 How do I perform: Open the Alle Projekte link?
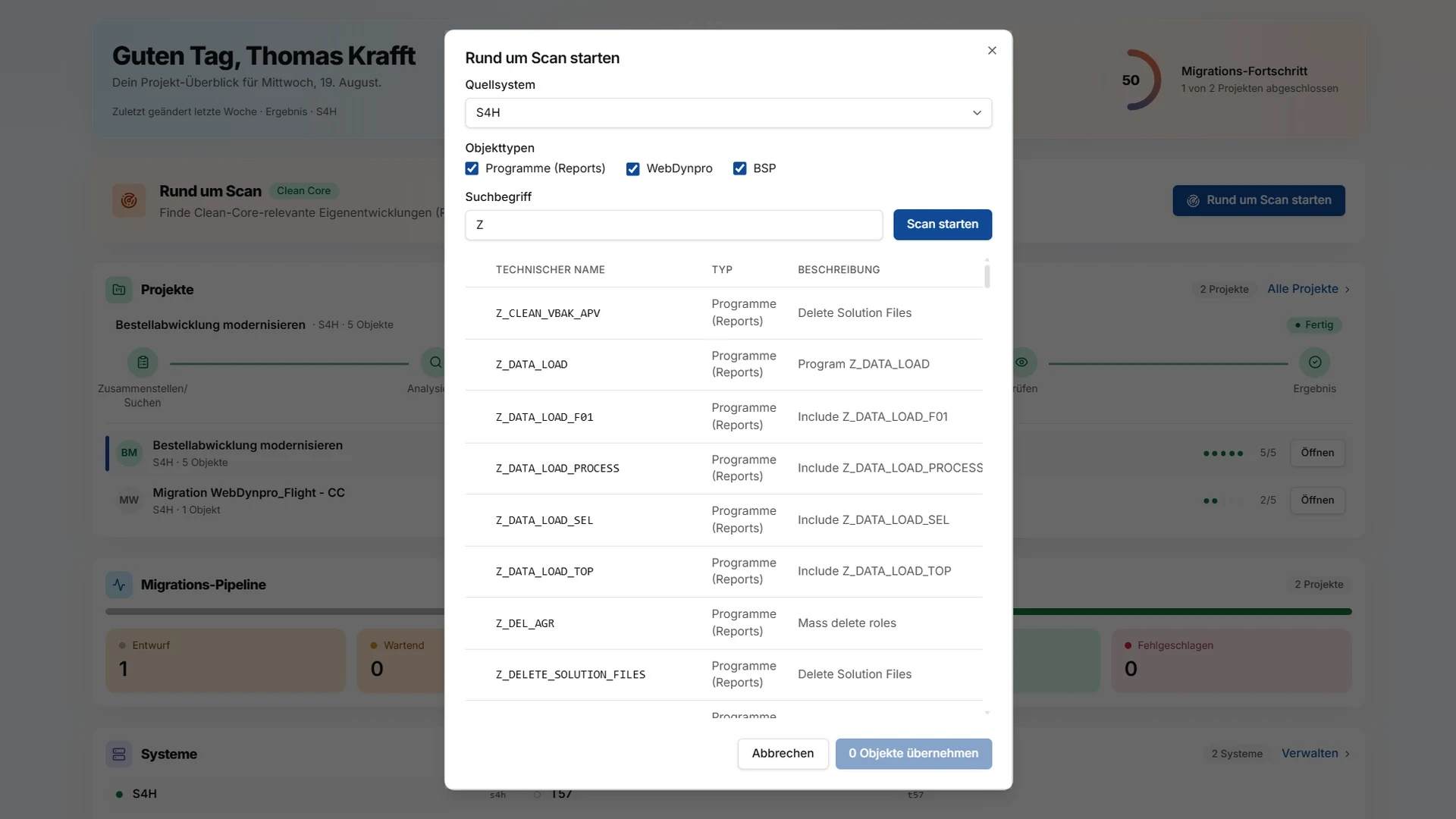pyautogui.click(x=1308, y=290)
